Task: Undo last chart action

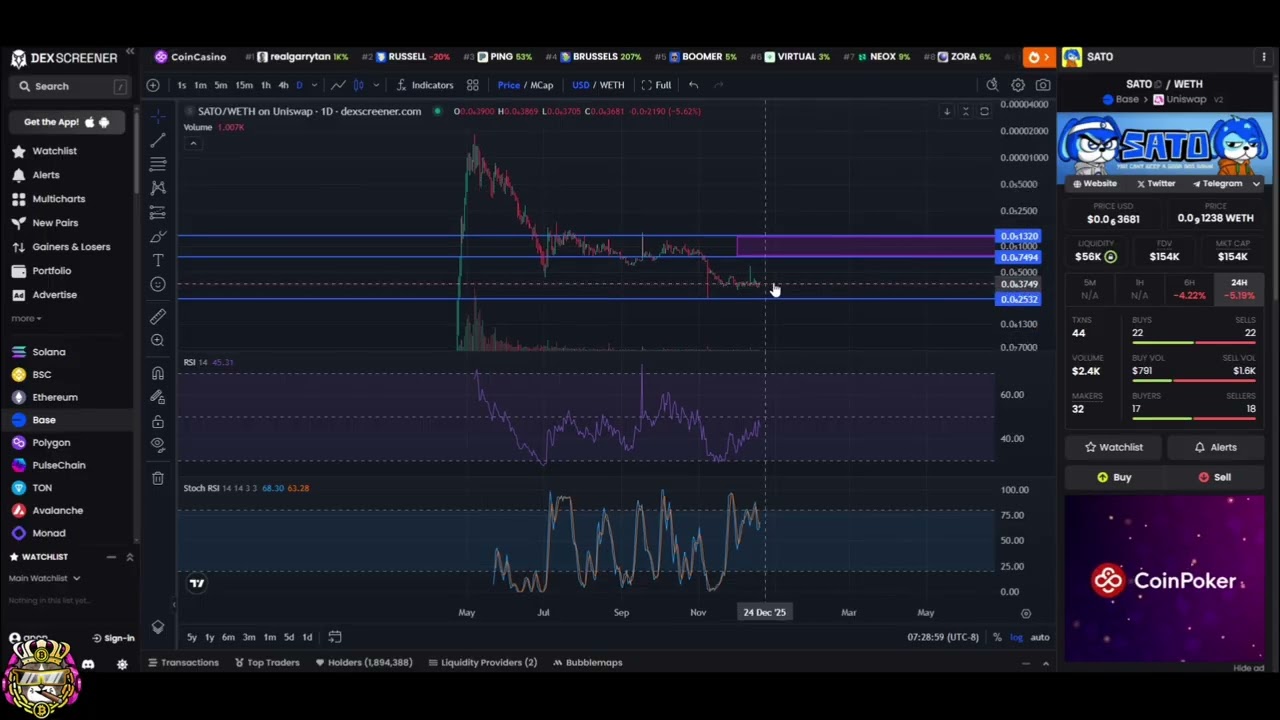Action: [x=693, y=85]
